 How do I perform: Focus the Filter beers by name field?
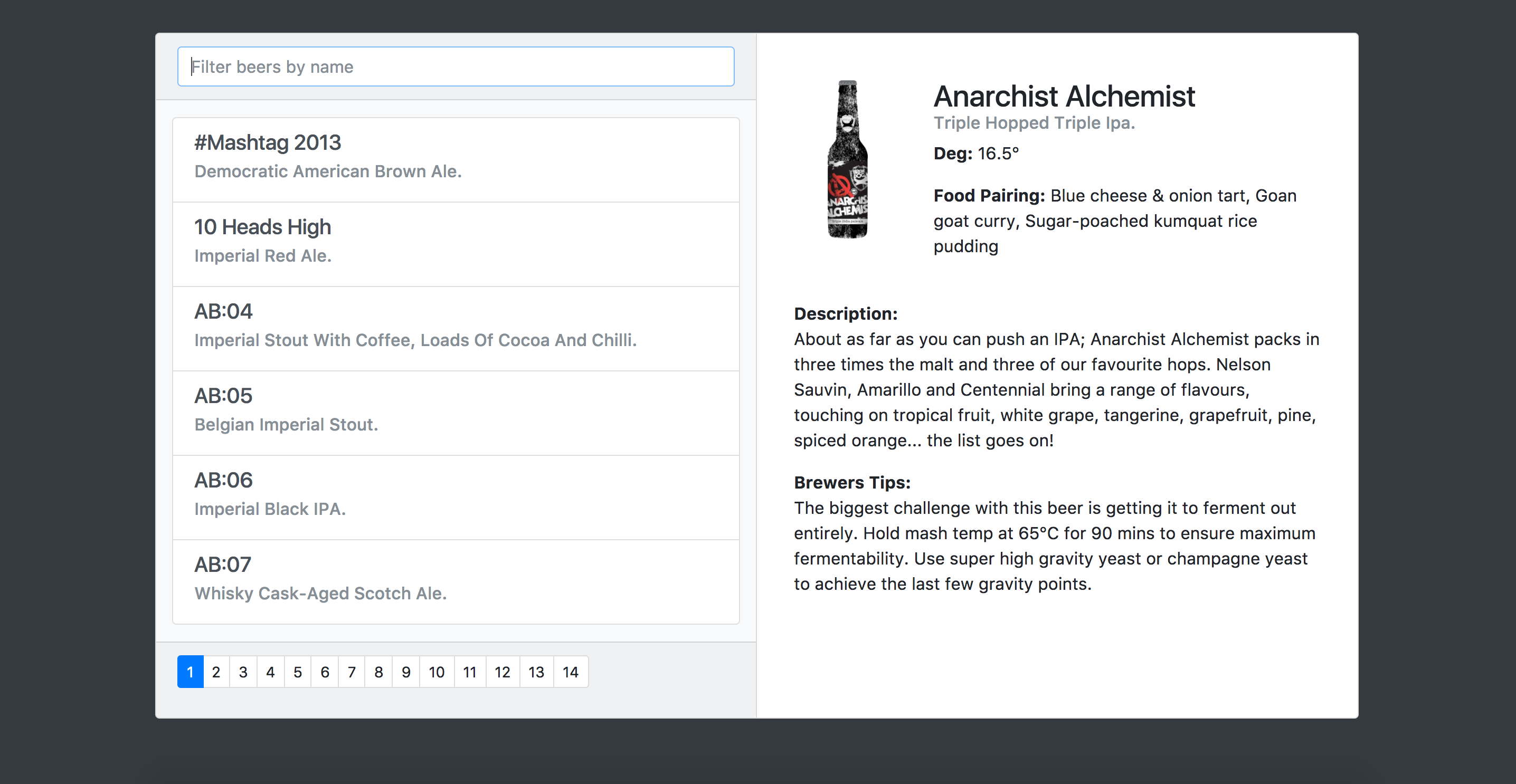(x=456, y=66)
